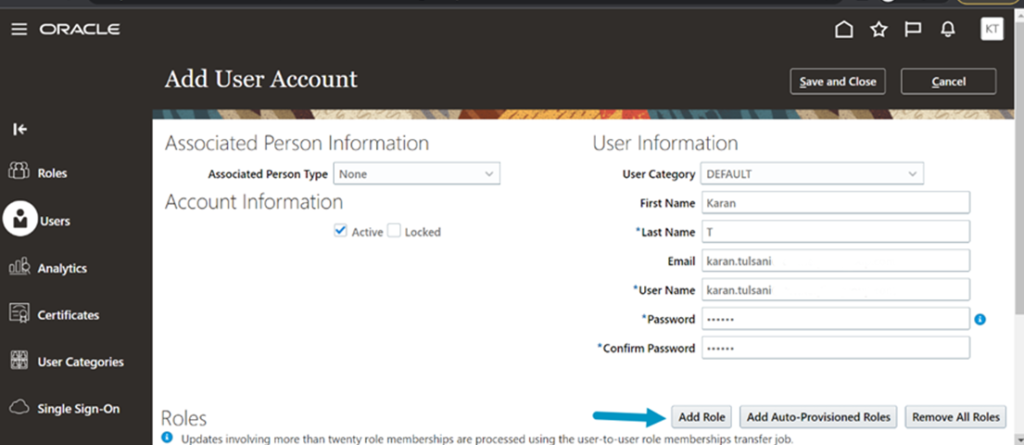
Task: Show notifications bell
Action: click(x=948, y=30)
